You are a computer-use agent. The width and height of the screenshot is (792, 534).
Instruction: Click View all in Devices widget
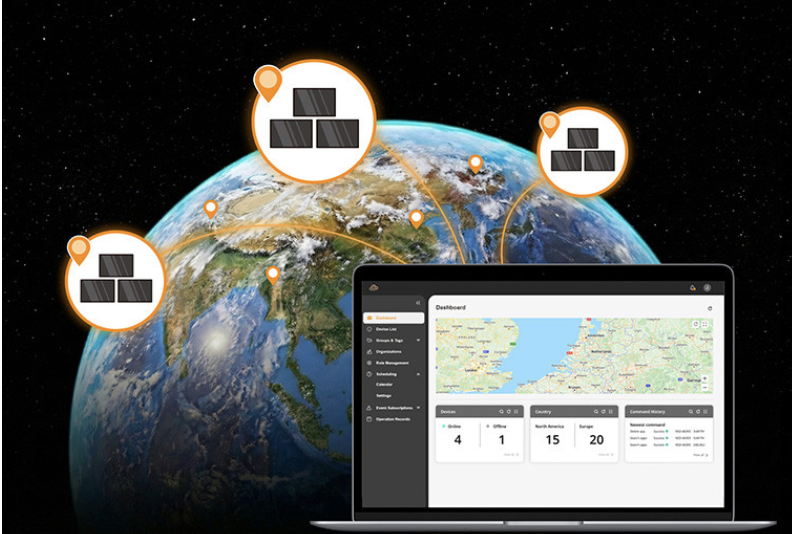(x=511, y=455)
